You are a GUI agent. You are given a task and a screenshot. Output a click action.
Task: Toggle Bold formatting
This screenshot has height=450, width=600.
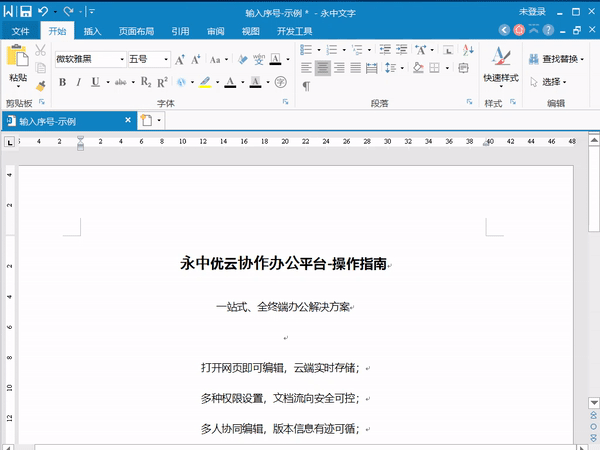(62, 82)
